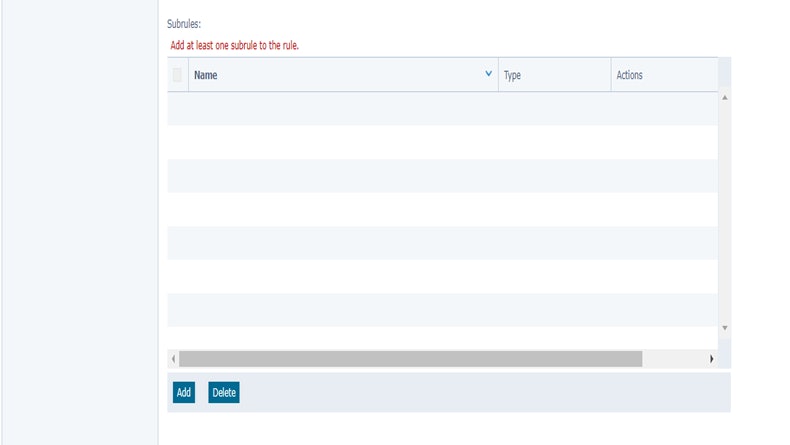Click the 'Add at least one subrule' error message
The height and width of the screenshot is (445, 790).
click(235, 45)
